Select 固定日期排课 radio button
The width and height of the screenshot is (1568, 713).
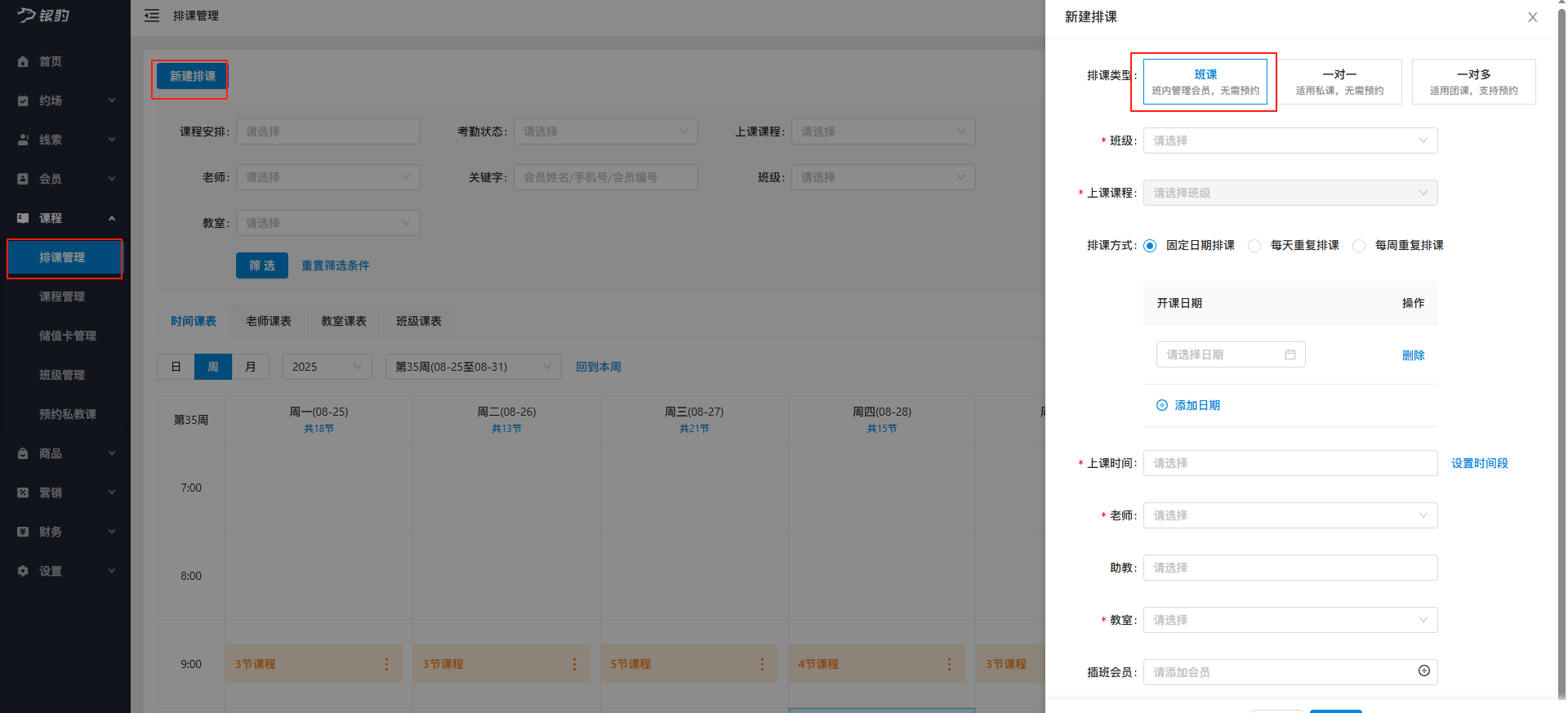pos(1150,246)
